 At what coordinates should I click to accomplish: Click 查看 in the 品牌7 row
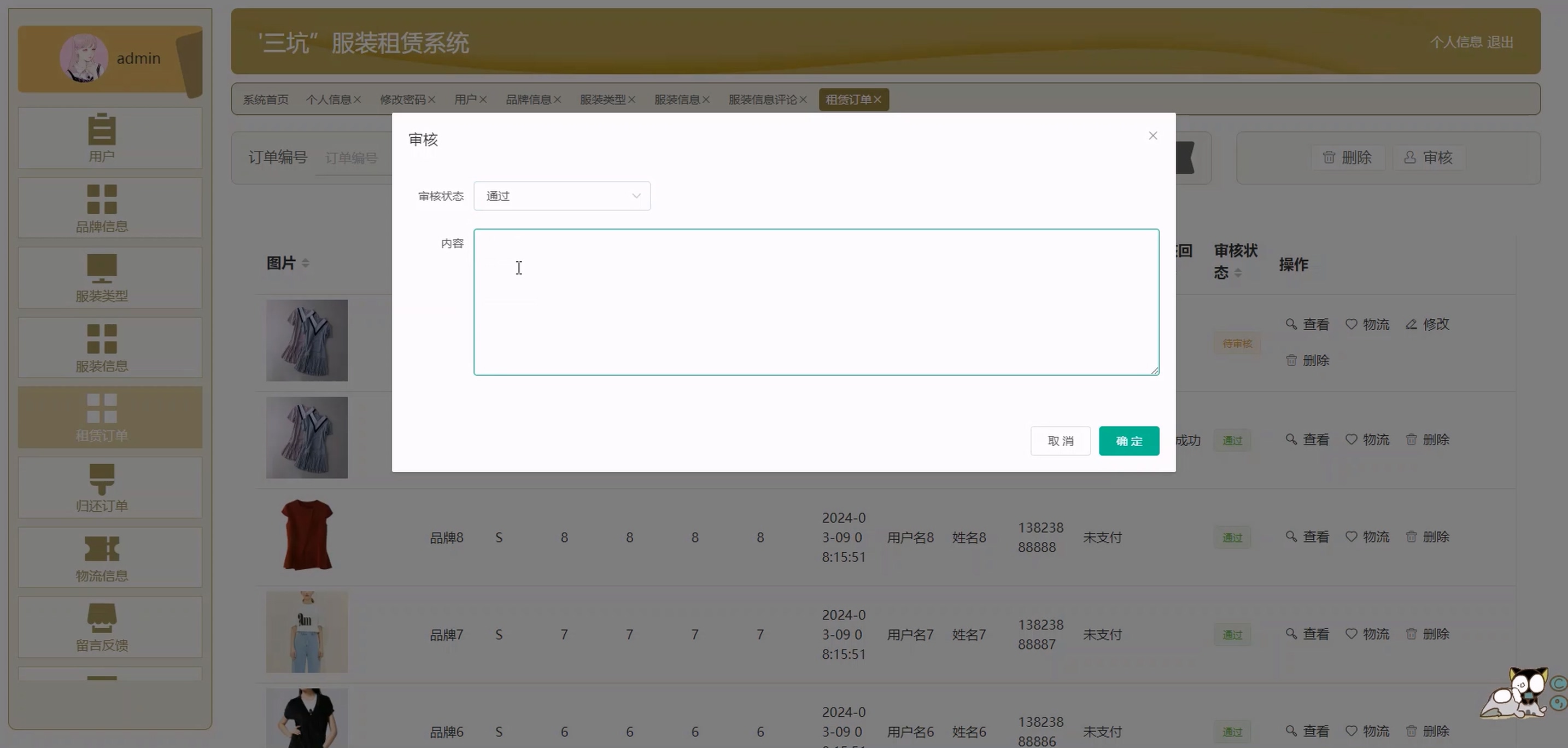tap(1307, 634)
